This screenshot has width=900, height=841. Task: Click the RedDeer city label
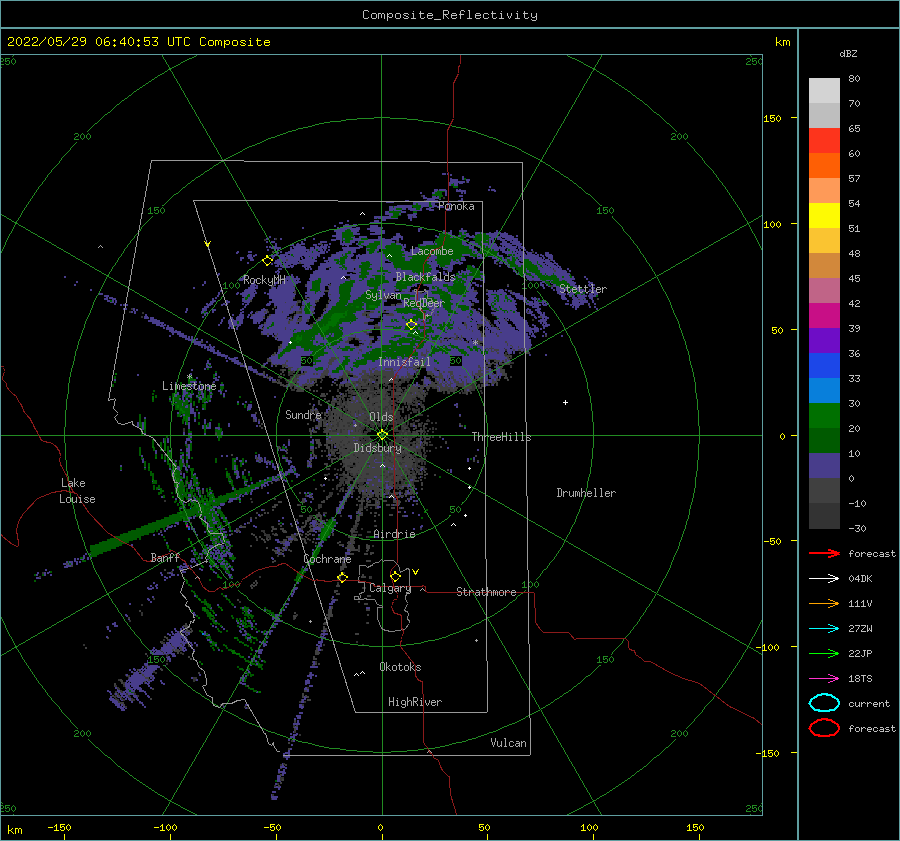coord(424,303)
